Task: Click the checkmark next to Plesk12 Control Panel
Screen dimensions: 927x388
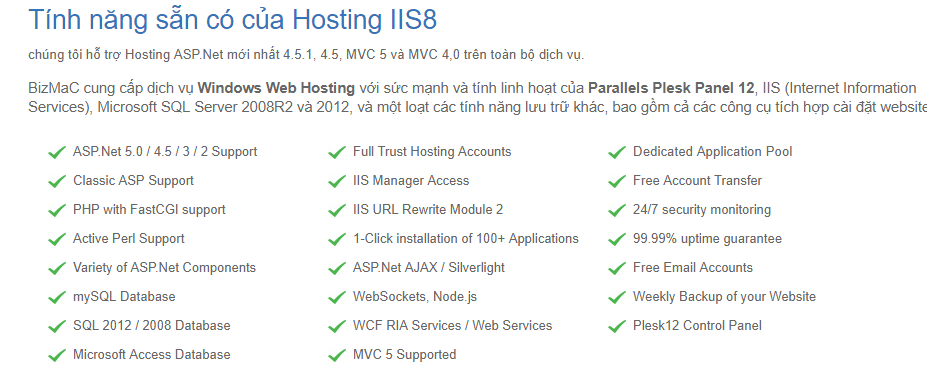Action: tap(617, 326)
